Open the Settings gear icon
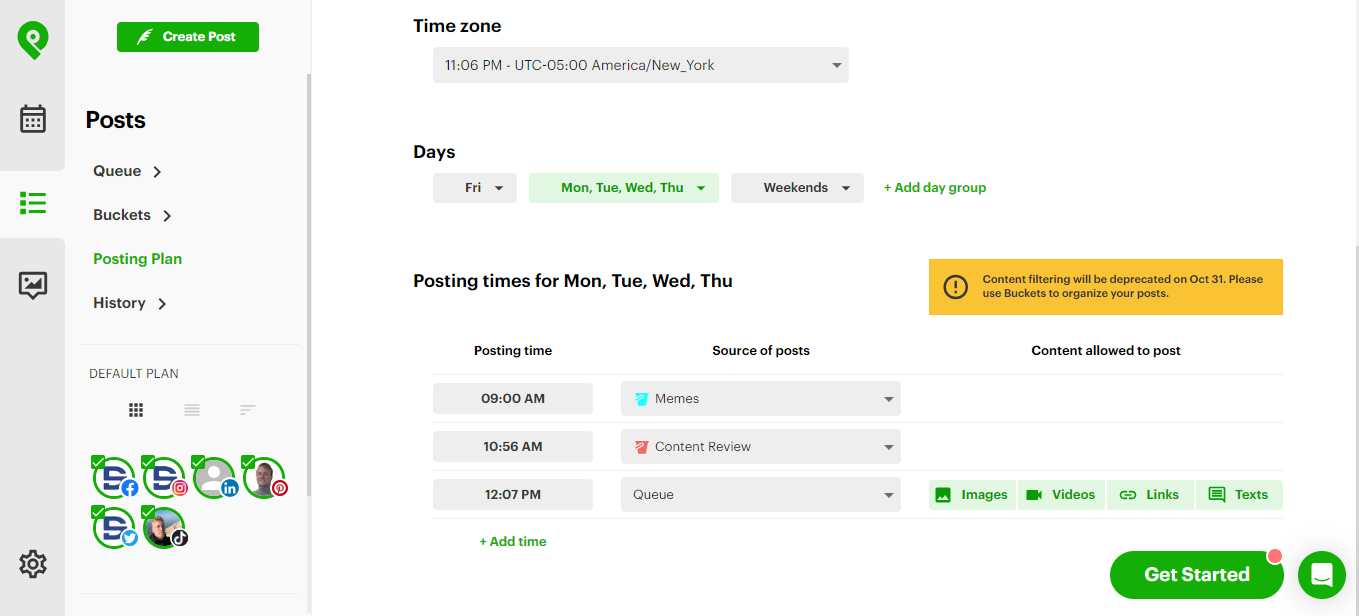The width and height of the screenshot is (1359, 616). pyautogui.click(x=32, y=563)
